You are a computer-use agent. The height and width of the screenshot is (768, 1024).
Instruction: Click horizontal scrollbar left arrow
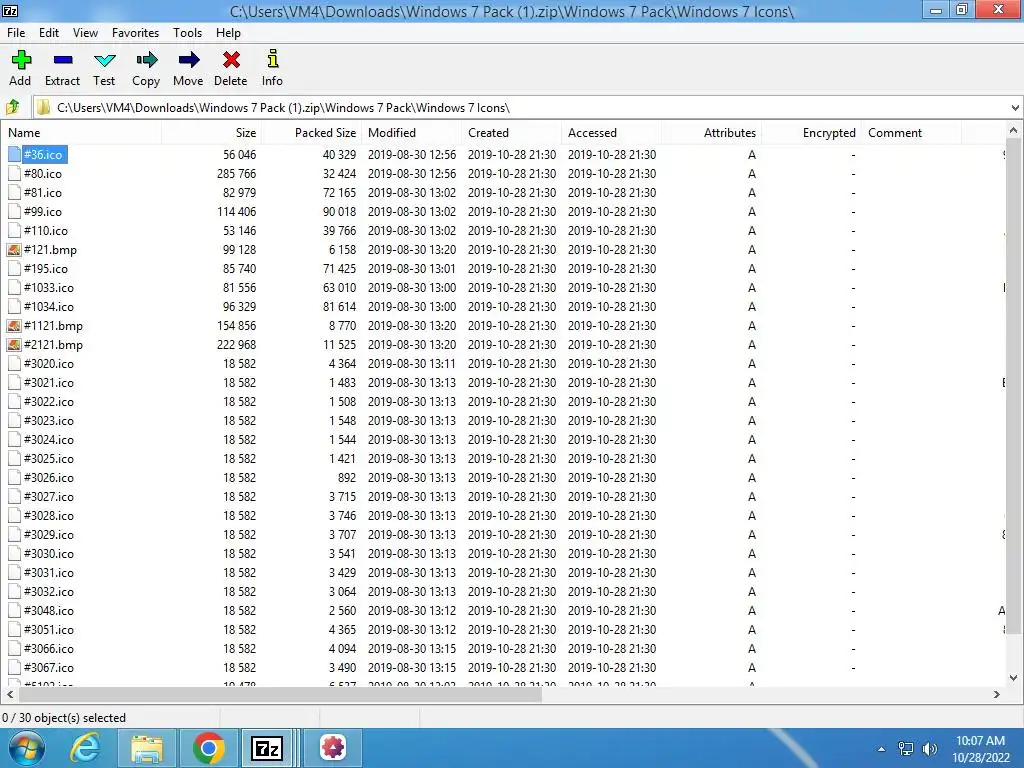[x=10, y=694]
